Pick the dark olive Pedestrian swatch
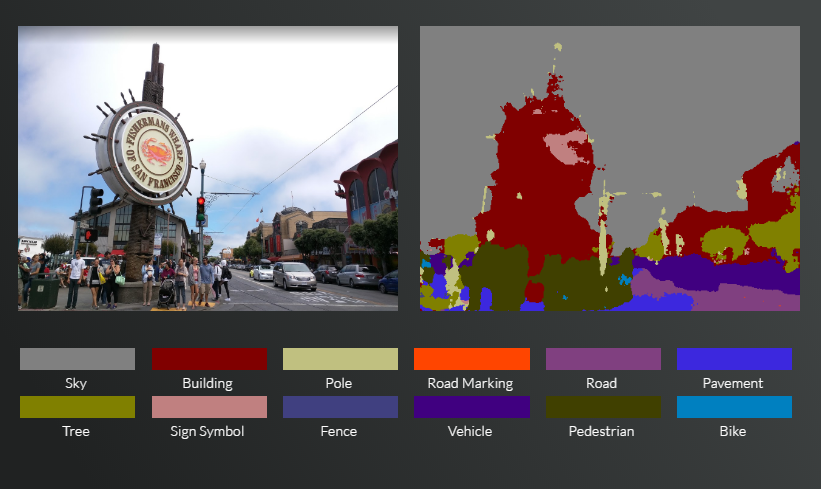The height and width of the screenshot is (489, 821). (603, 407)
